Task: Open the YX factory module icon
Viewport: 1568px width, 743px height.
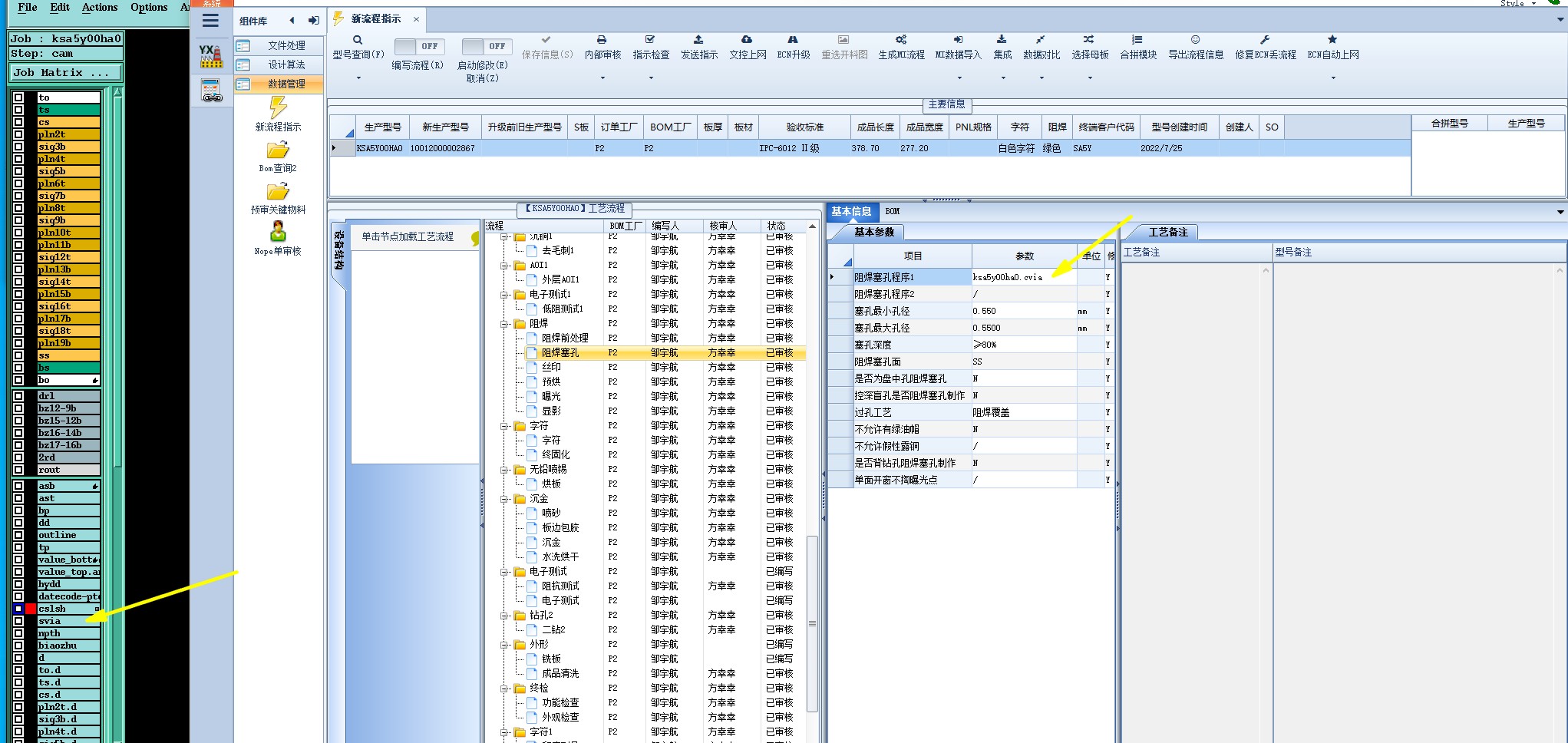Action: (x=211, y=56)
